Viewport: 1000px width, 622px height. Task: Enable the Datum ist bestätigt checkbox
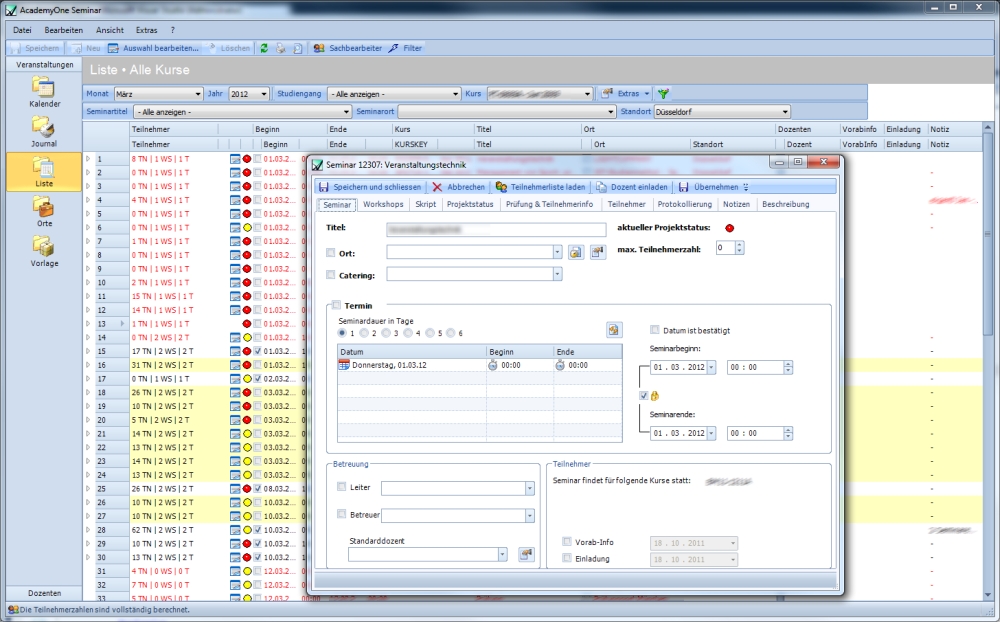click(655, 330)
